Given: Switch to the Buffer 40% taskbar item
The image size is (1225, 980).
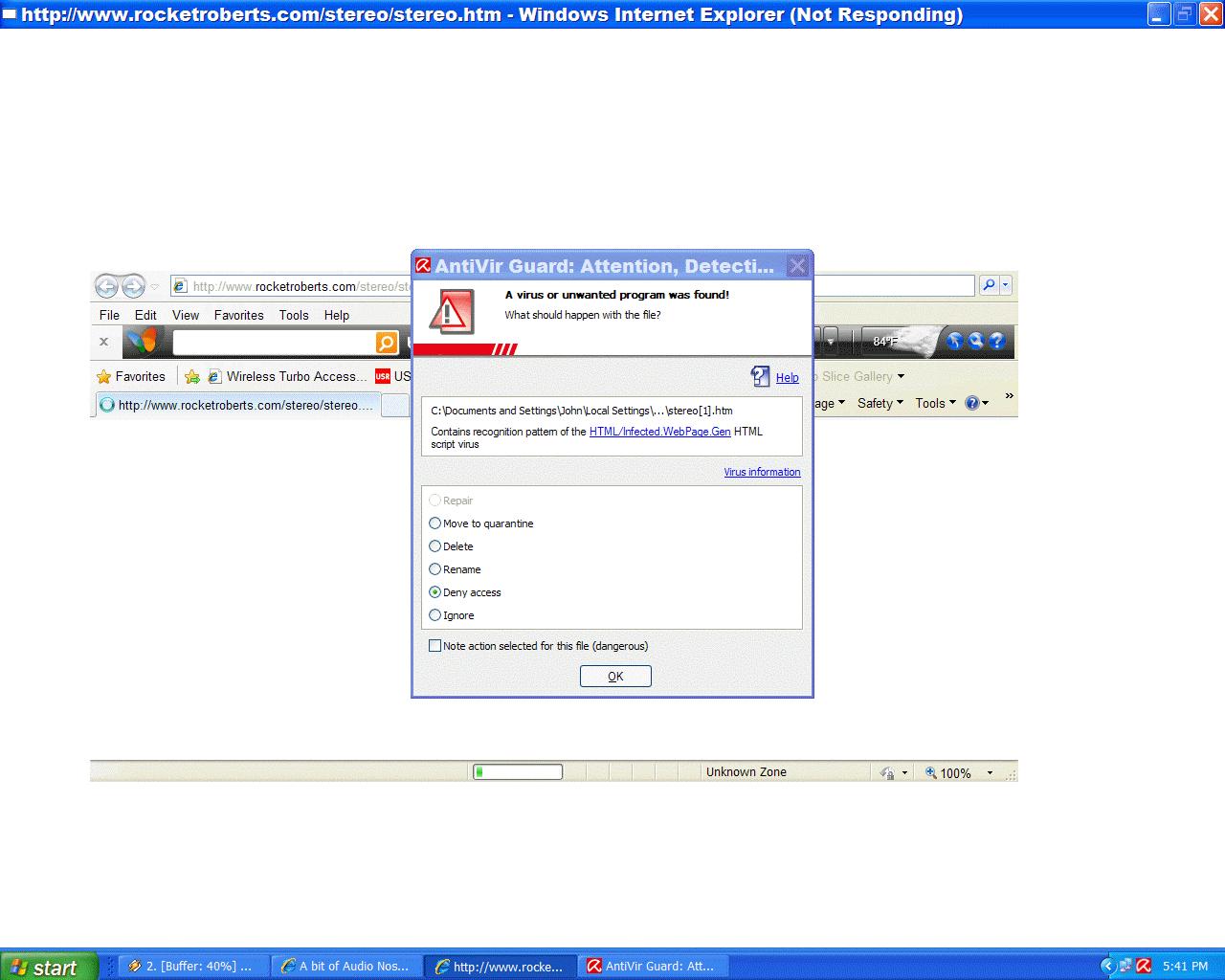Looking at the screenshot, I should point(191,967).
